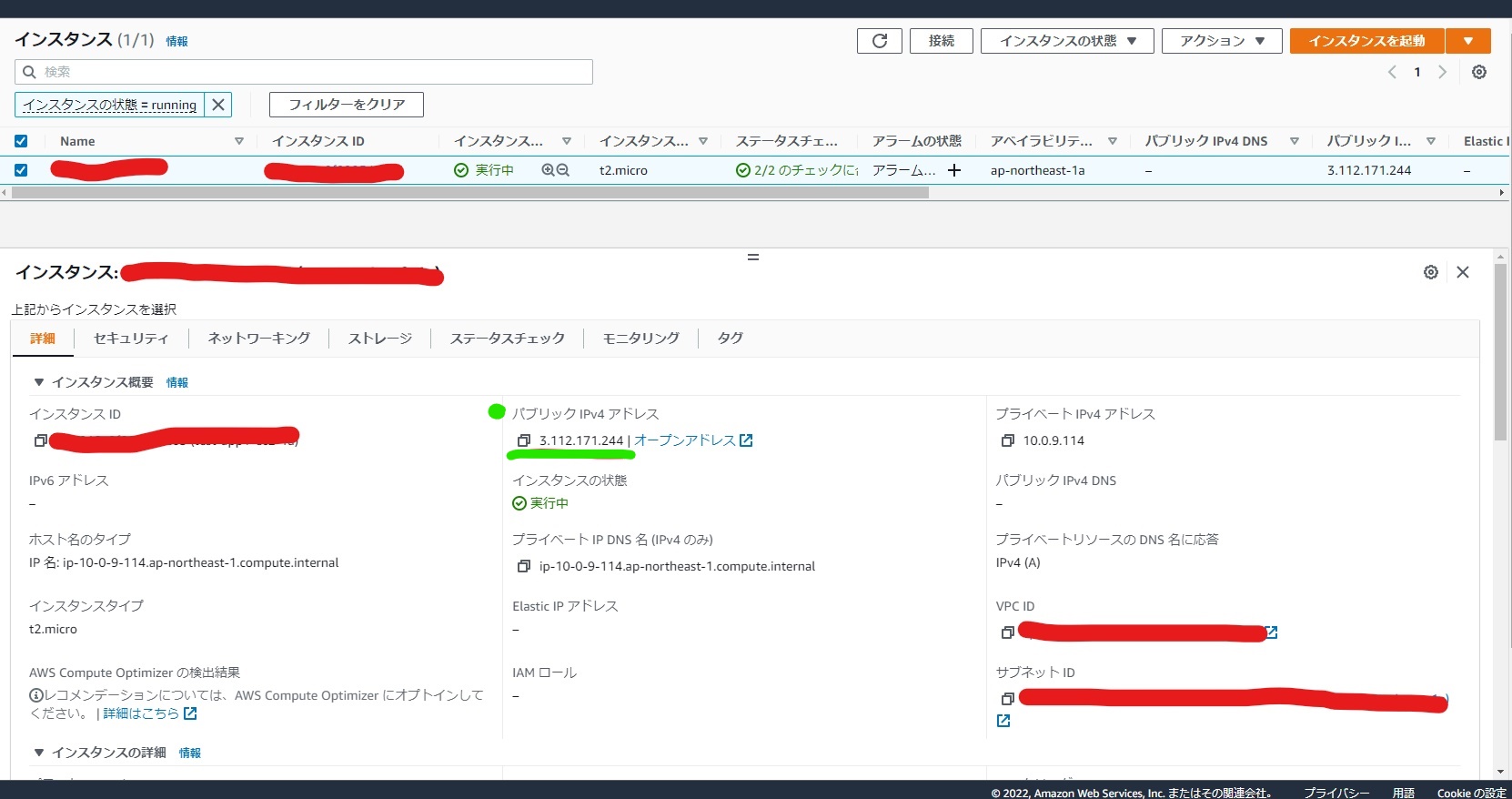This screenshot has height=799, width=1512.
Task: Click the 接続 connect button
Action: (x=942, y=41)
